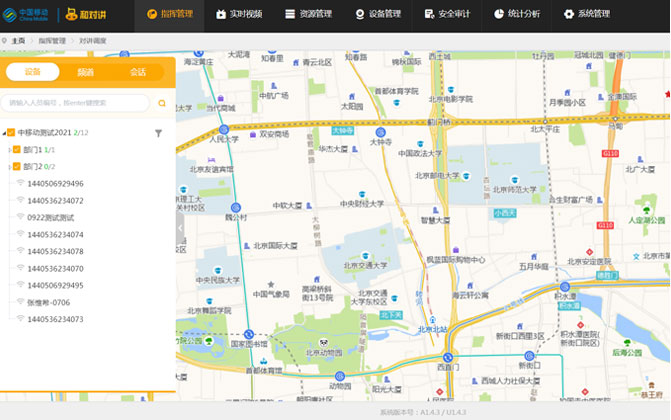
Task: Click the 指挥管理 breadcrumb
Action: [x=52, y=41]
